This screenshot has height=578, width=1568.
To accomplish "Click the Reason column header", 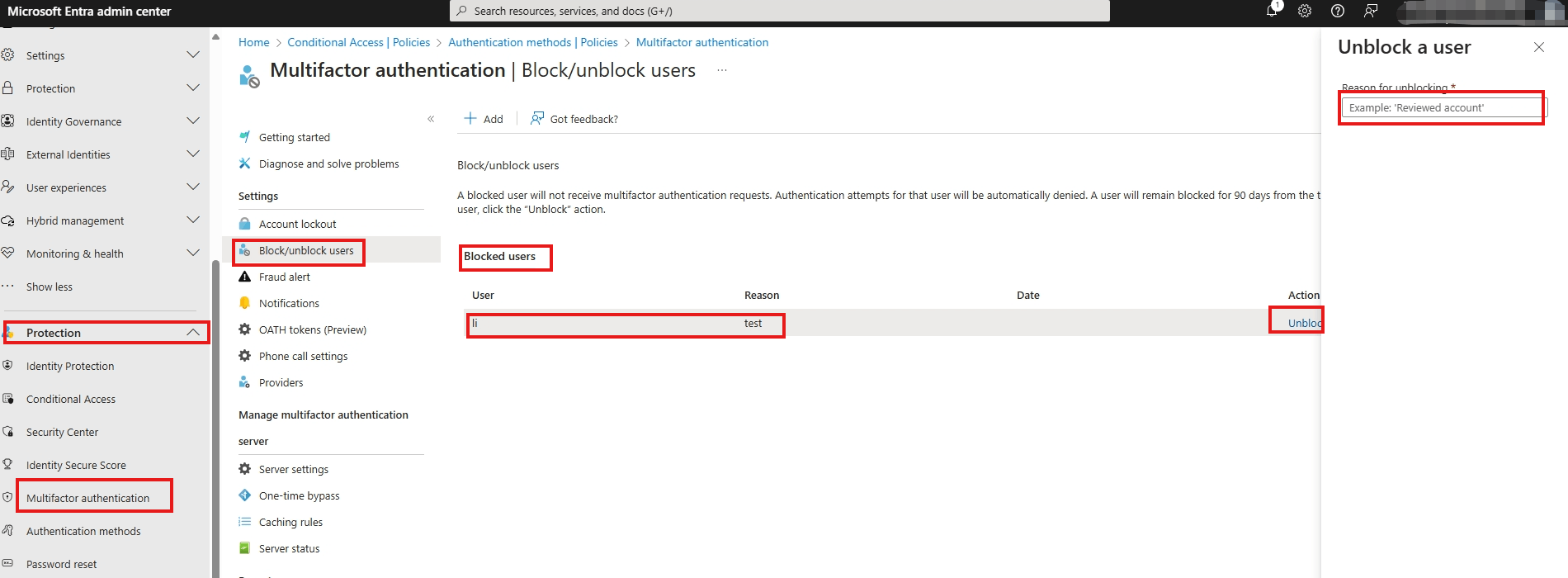I will [x=762, y=295].
